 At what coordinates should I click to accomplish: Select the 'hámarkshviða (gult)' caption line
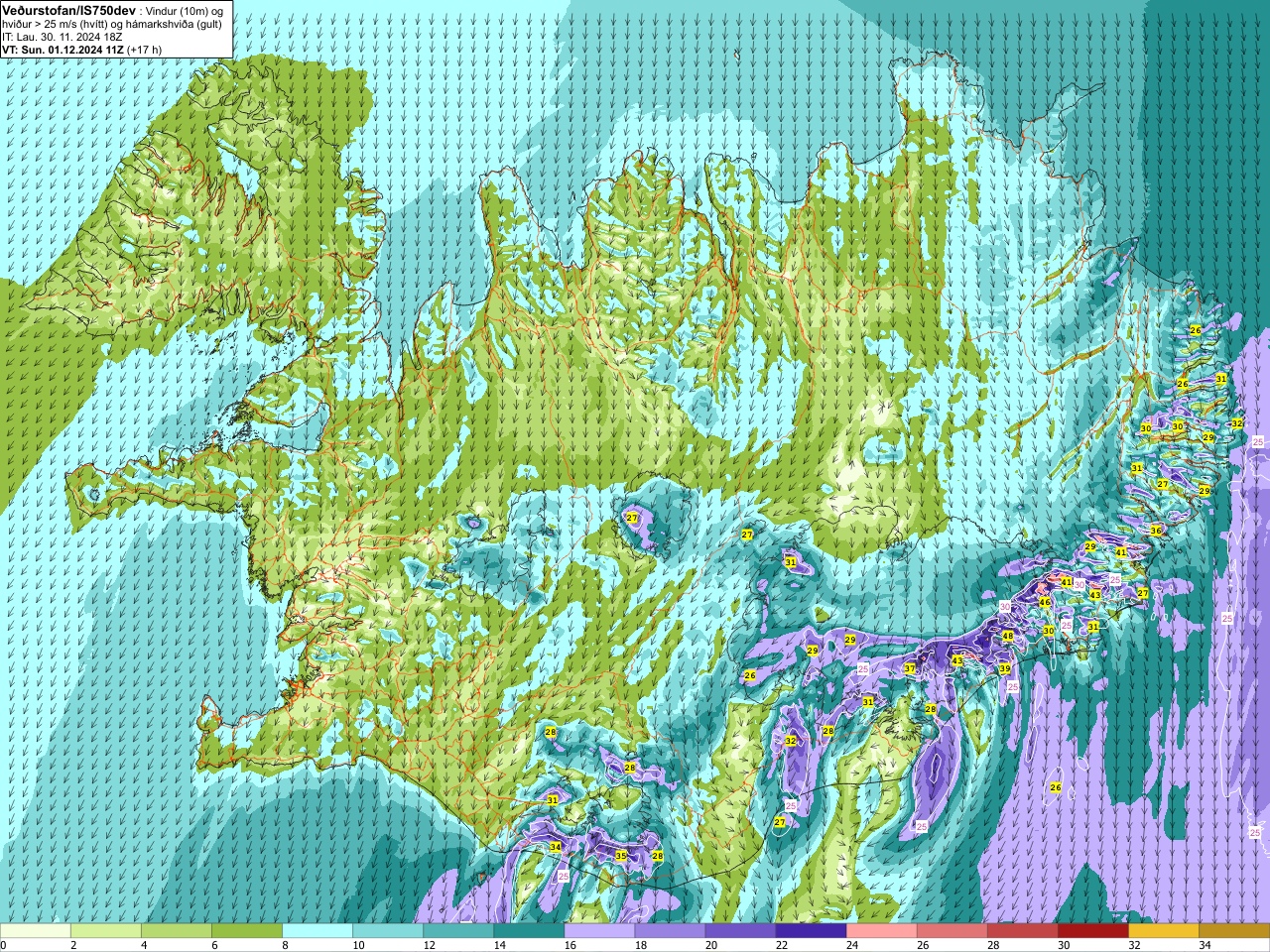click(x=172, y=23)
